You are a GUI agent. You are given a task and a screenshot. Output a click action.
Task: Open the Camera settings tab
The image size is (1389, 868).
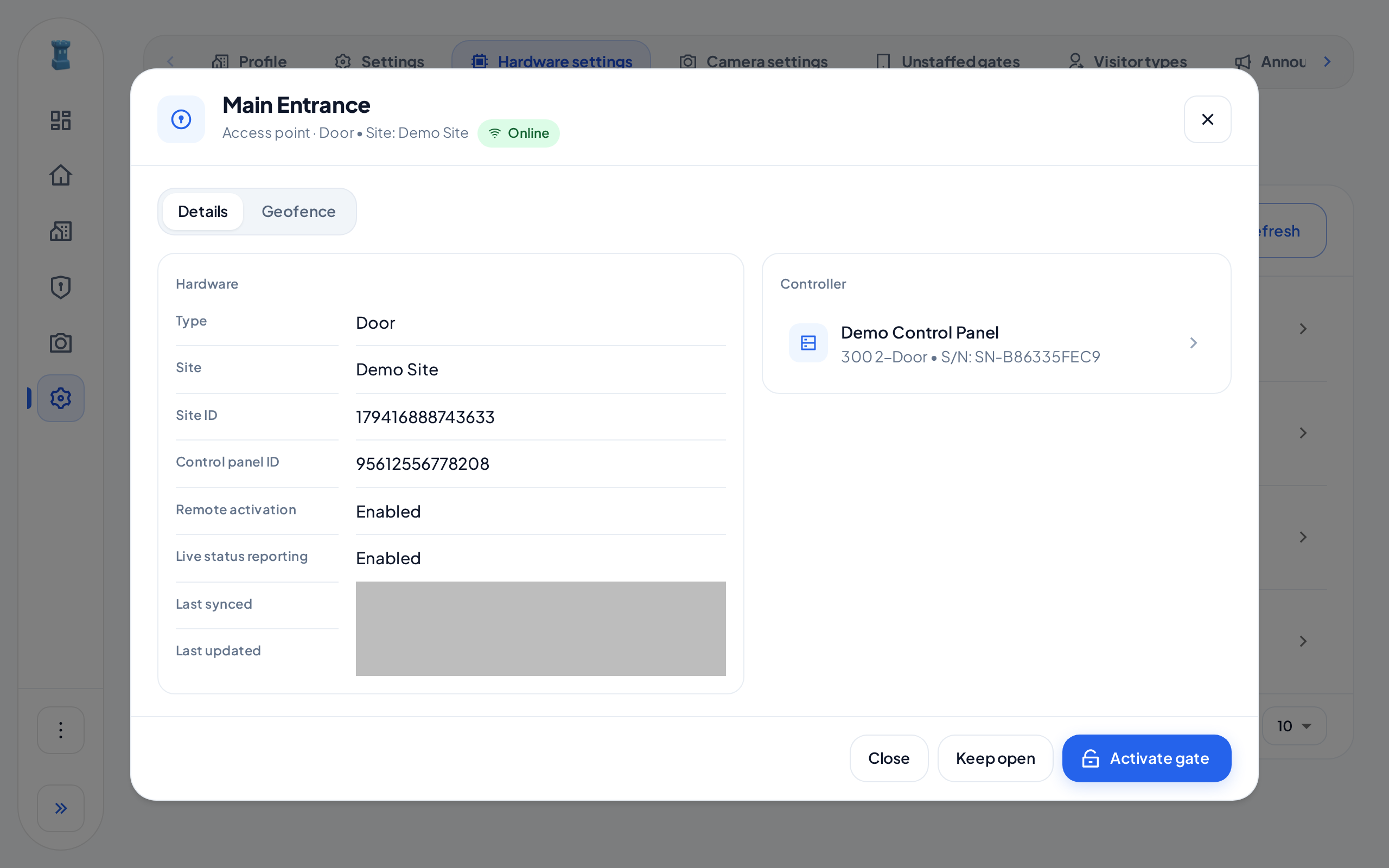(753, 61)
